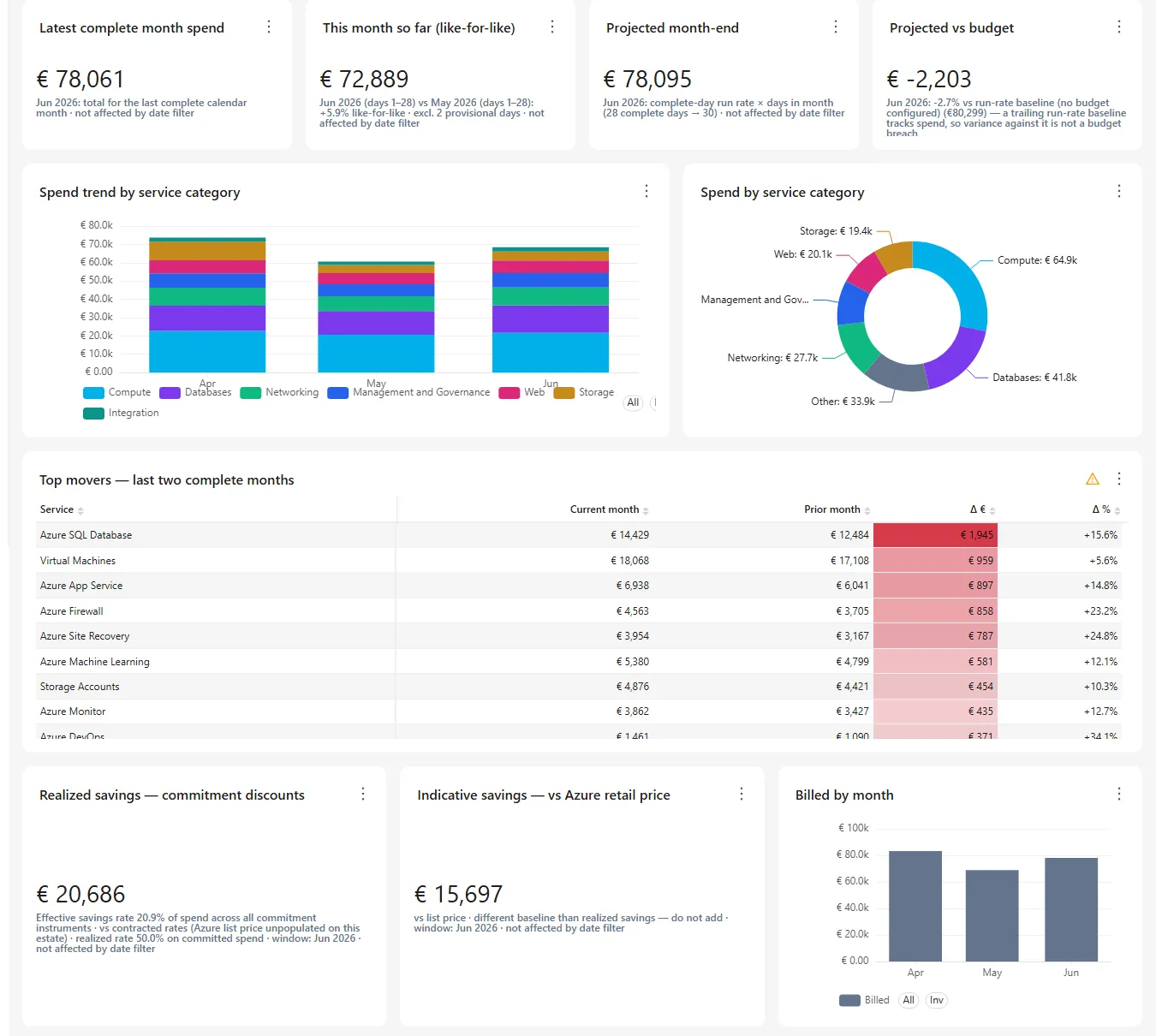1156x1036 pixels.
Task: Click the € -2,203 budget variance value
Action: point(929,80)
